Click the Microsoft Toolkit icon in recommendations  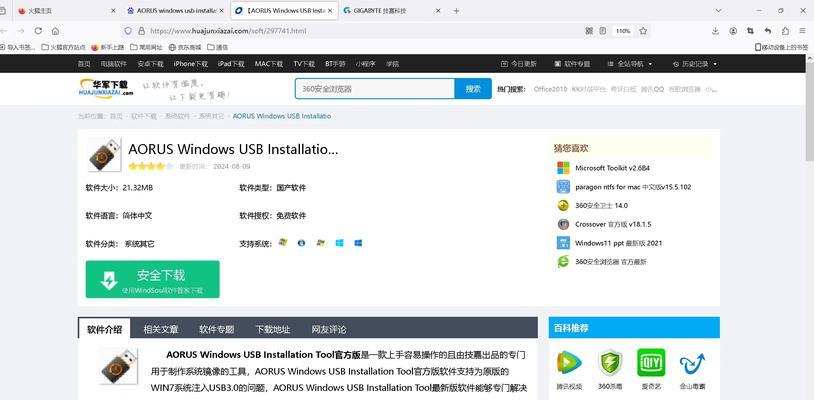click(x=563, y=168)
